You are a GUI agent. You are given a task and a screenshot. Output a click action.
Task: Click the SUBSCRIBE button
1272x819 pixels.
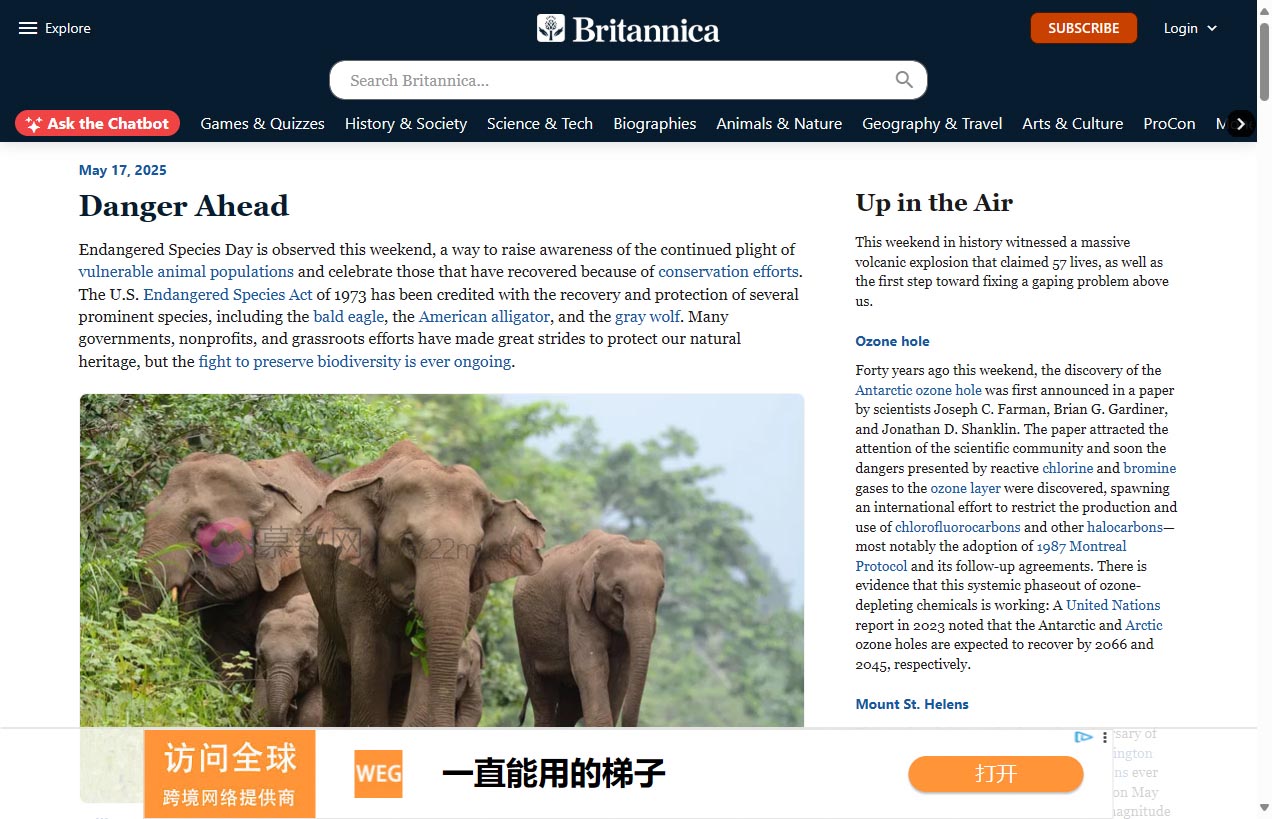(1084, 28)
